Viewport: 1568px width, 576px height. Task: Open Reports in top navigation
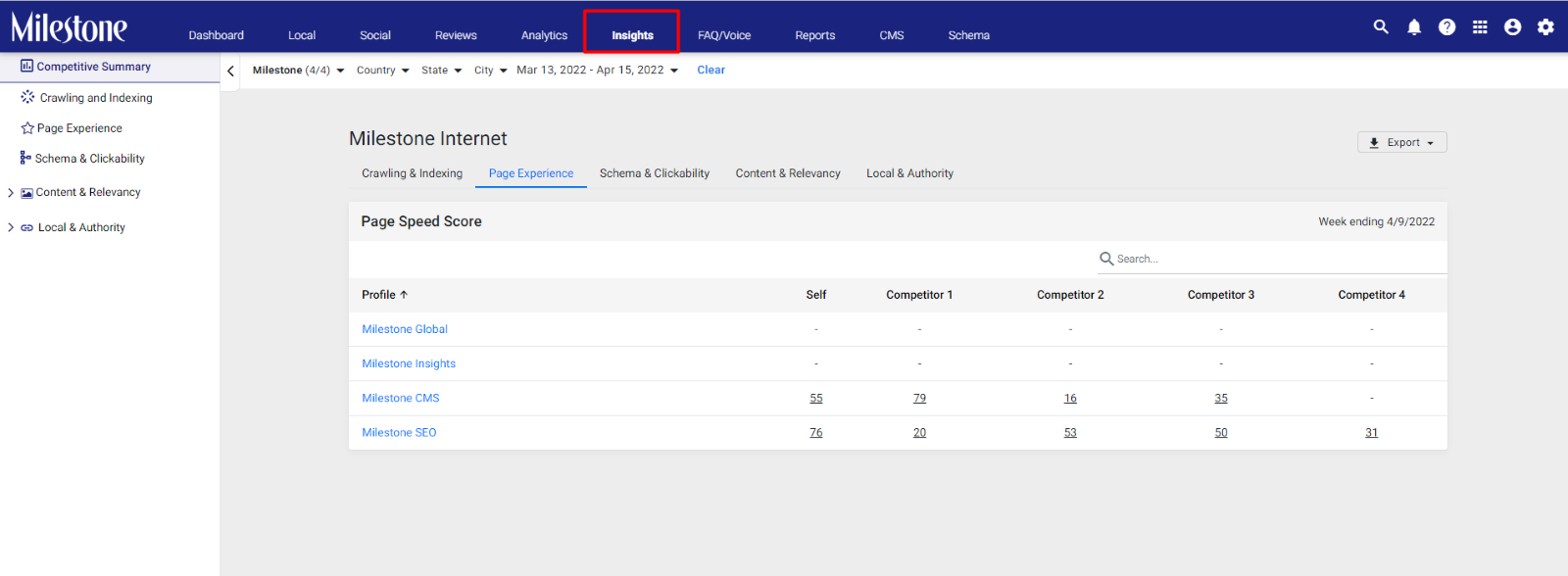(815, 35)
